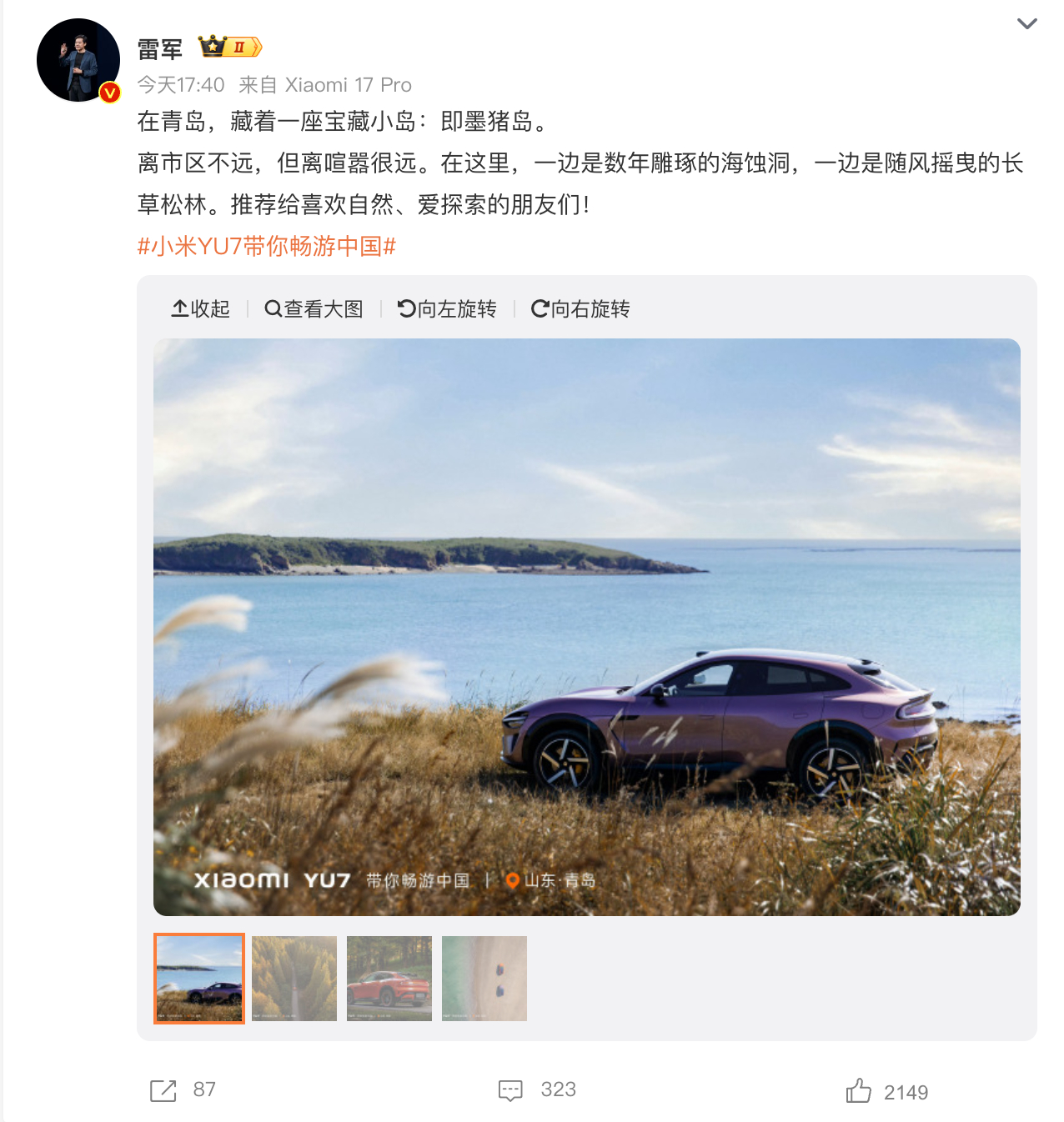
Task: Open the post options chevron menu
Action: coord(1027,23)
